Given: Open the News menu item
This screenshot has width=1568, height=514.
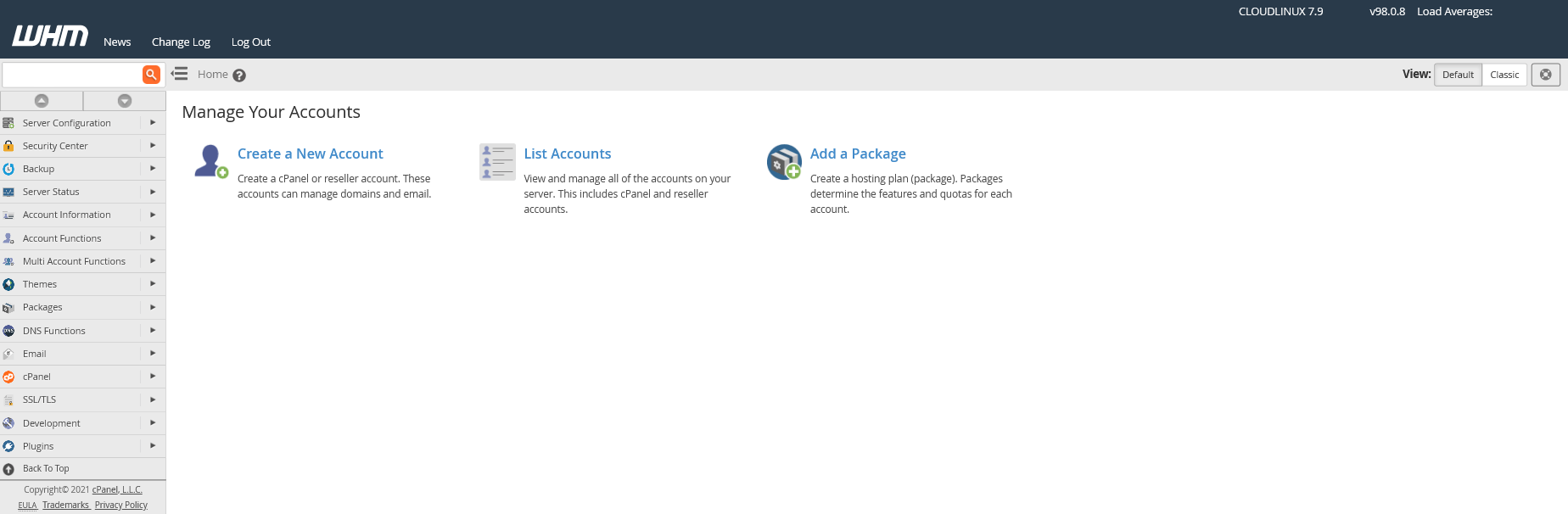Looking at the screenshot, I should pos(117,42).
